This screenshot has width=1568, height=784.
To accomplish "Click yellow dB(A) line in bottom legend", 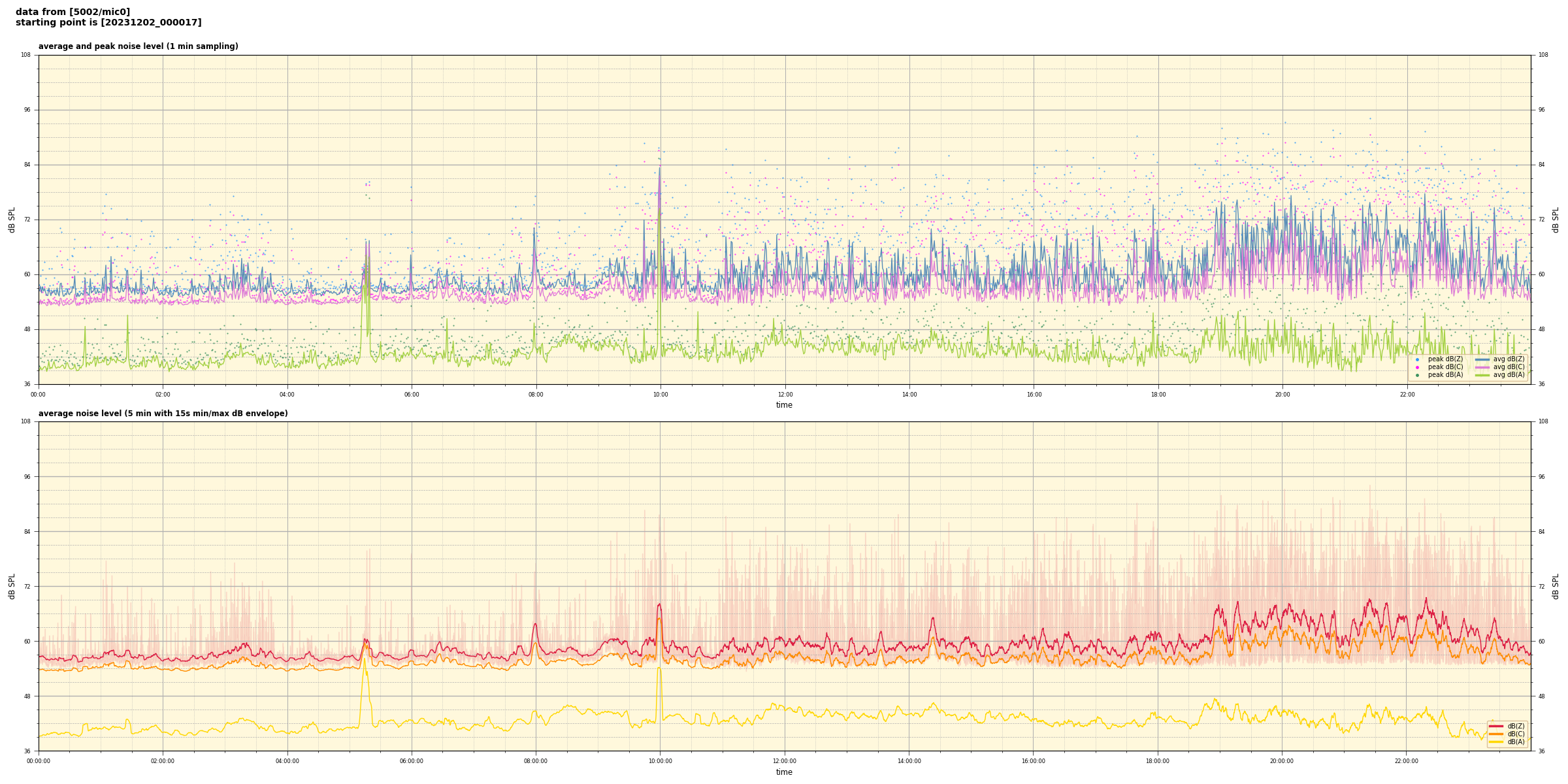I will (x=1497, y=742).
